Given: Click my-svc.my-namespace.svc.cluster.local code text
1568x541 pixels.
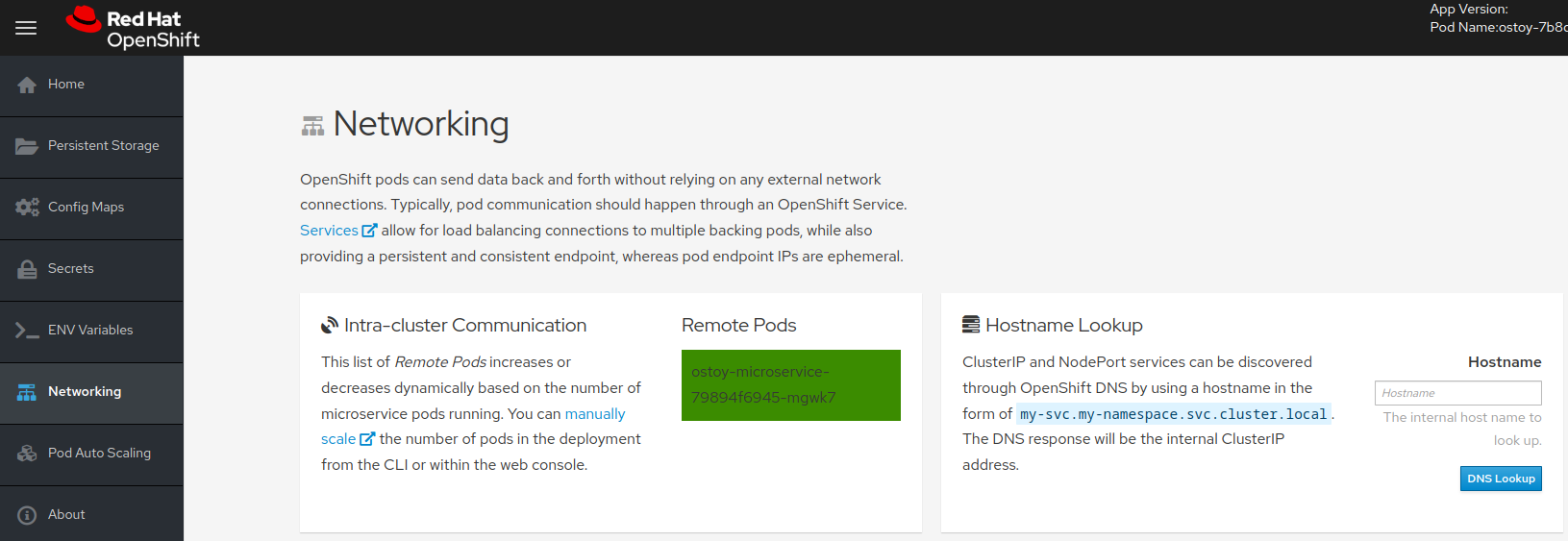Looking at the screenshot, I should click(x=1173, y=414).
